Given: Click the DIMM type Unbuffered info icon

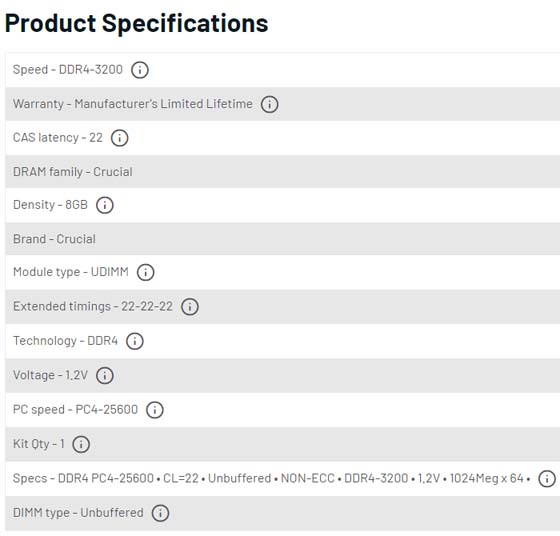Looking at the screenshot, I should pos(160,513).
